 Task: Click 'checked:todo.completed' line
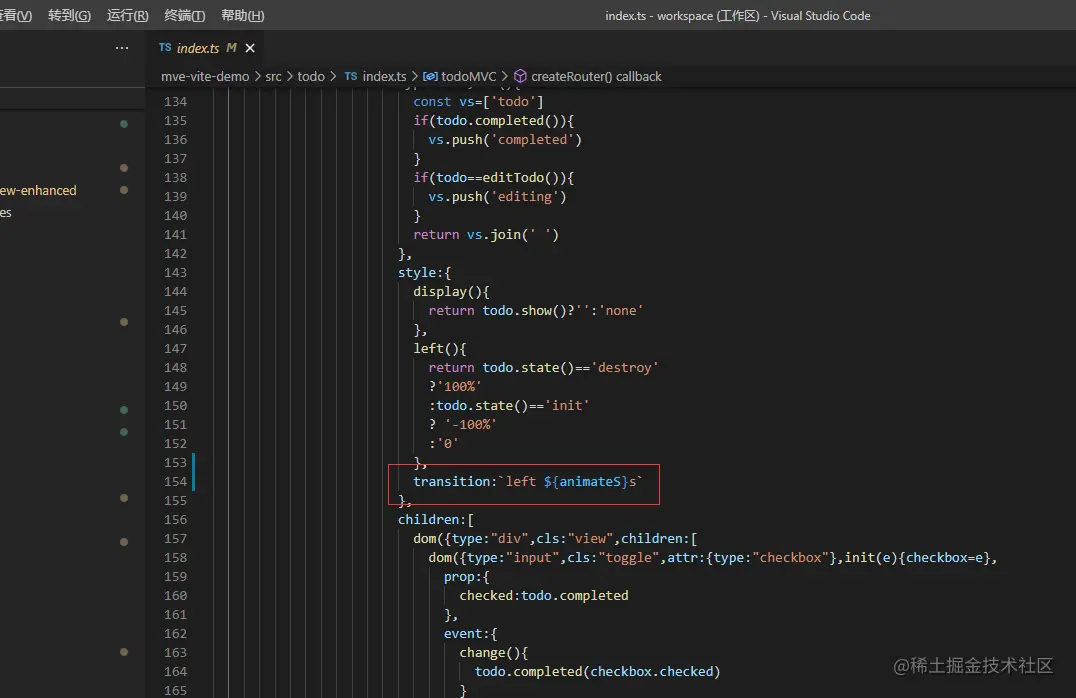(x=543, y=596)
